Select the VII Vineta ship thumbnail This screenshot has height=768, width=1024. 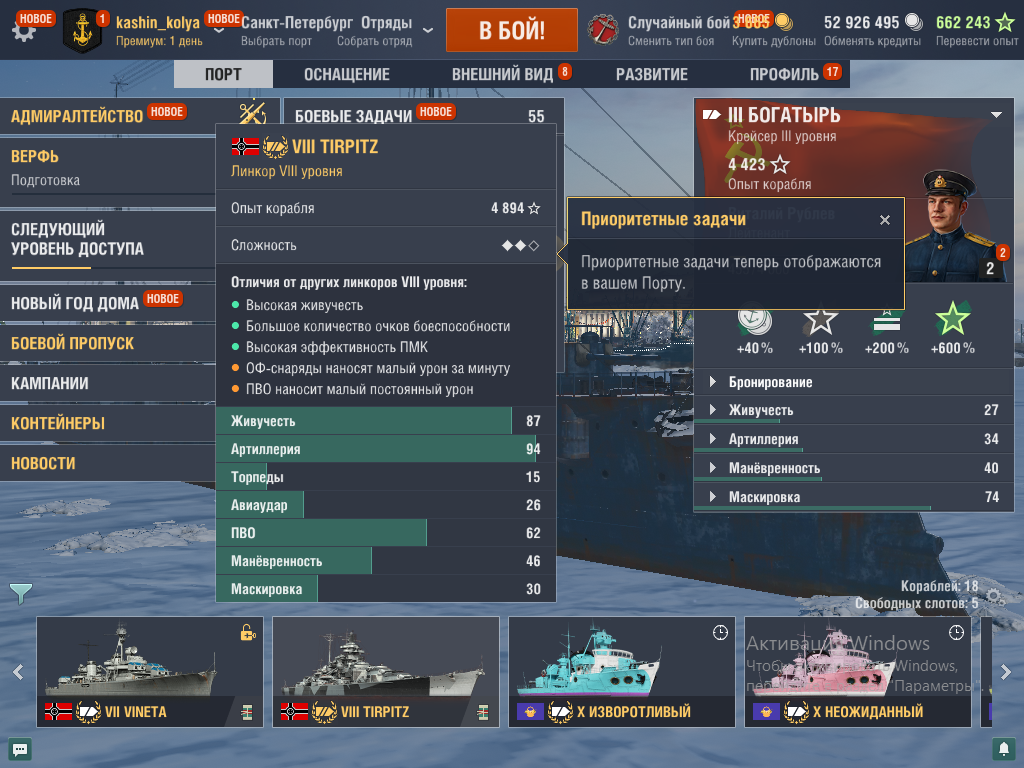point(150,671)
